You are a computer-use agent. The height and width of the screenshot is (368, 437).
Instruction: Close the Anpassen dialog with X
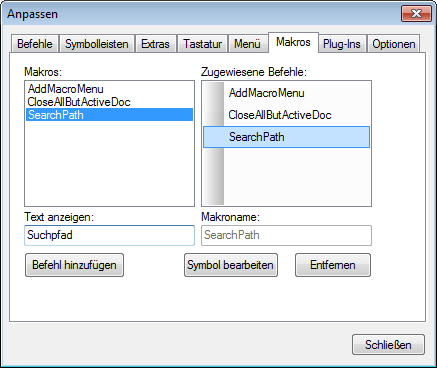416,14
